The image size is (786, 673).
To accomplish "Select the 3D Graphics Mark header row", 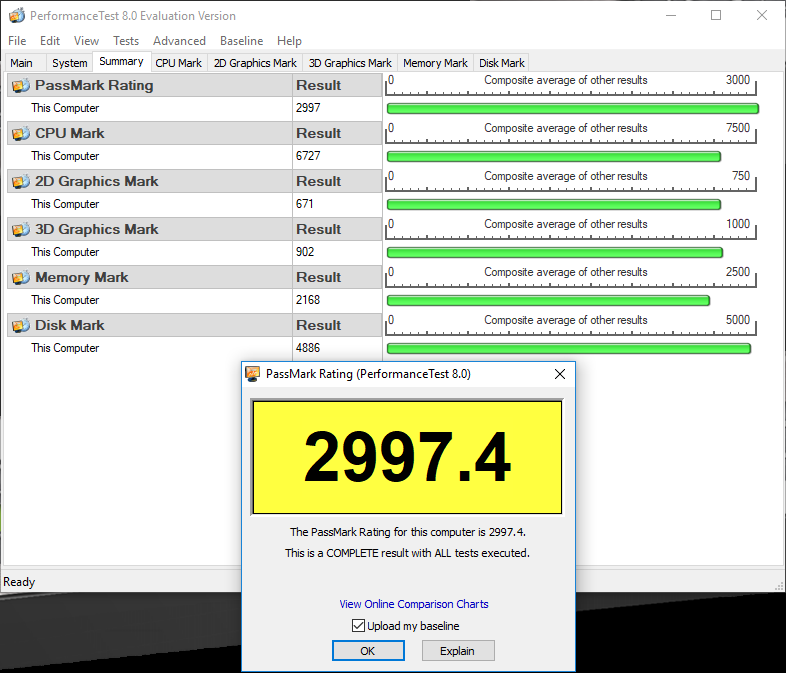I will tap(194, 230).
